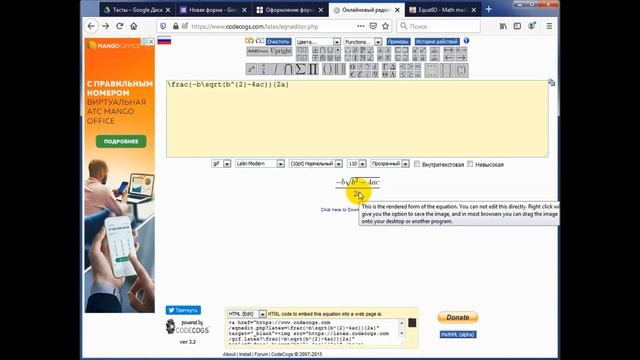This screenshot has height=360, width=640.
Task: Click the copy icon beside the editor box
Action: point(551,83)
